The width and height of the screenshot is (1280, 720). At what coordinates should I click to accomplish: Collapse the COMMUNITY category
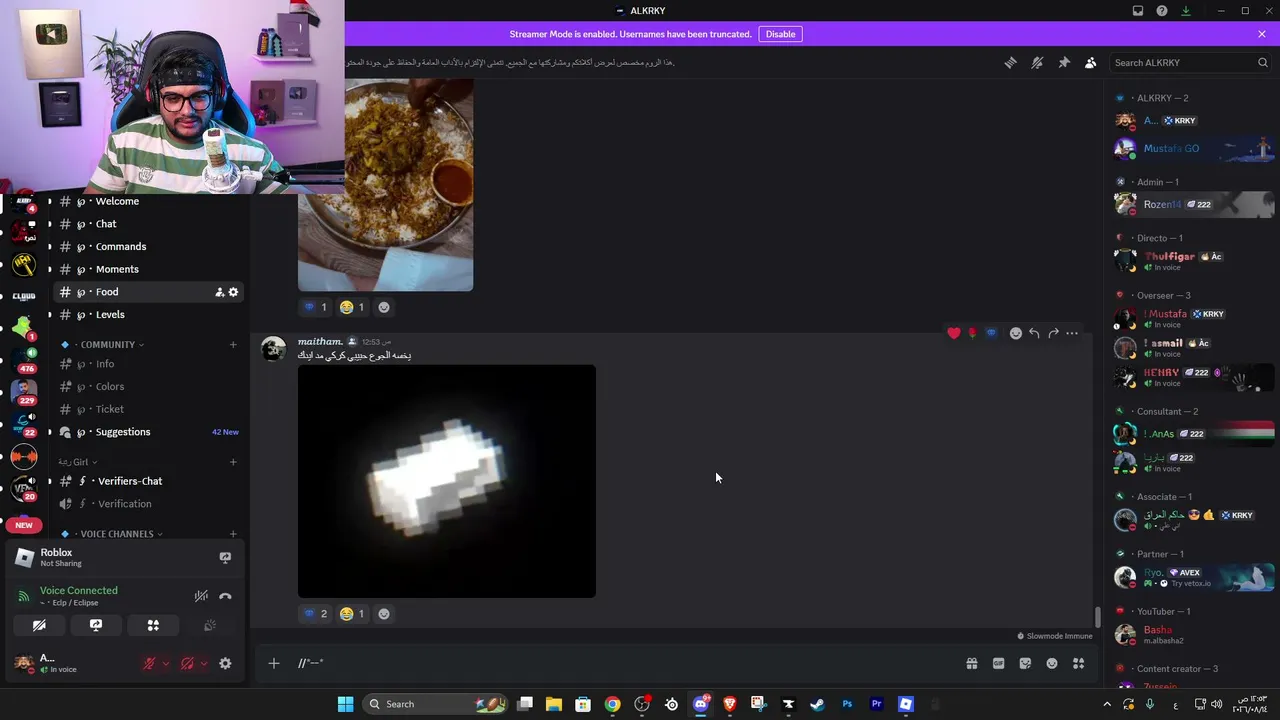coord(108,345)
